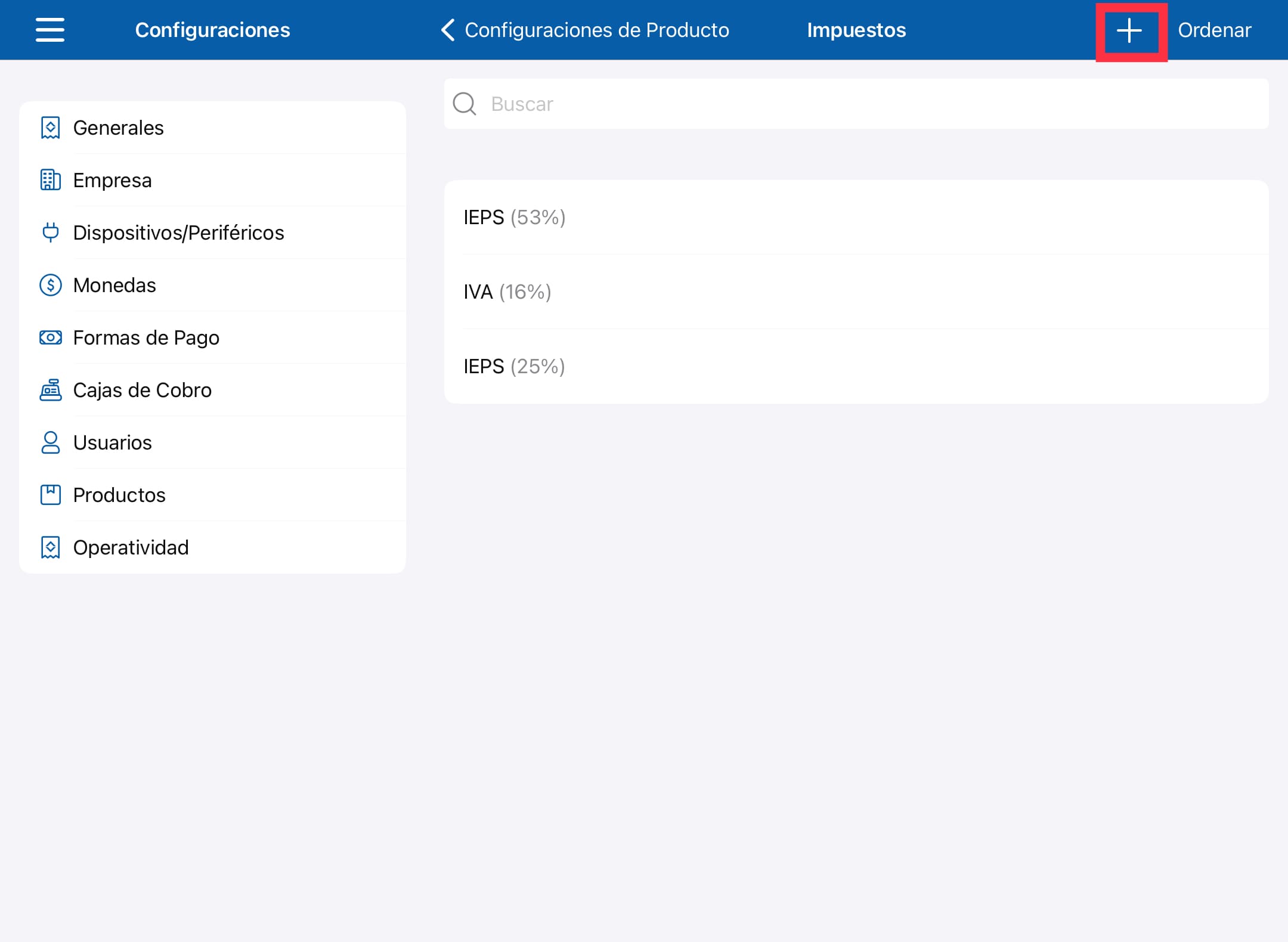
Task: Open the hamburger menu
Action: tap(50, 30)
